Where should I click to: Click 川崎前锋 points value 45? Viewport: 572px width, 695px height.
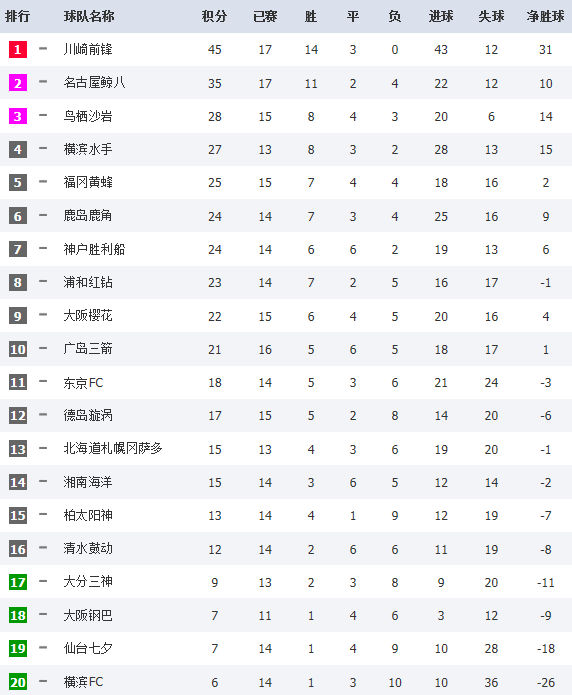[215, 50]
